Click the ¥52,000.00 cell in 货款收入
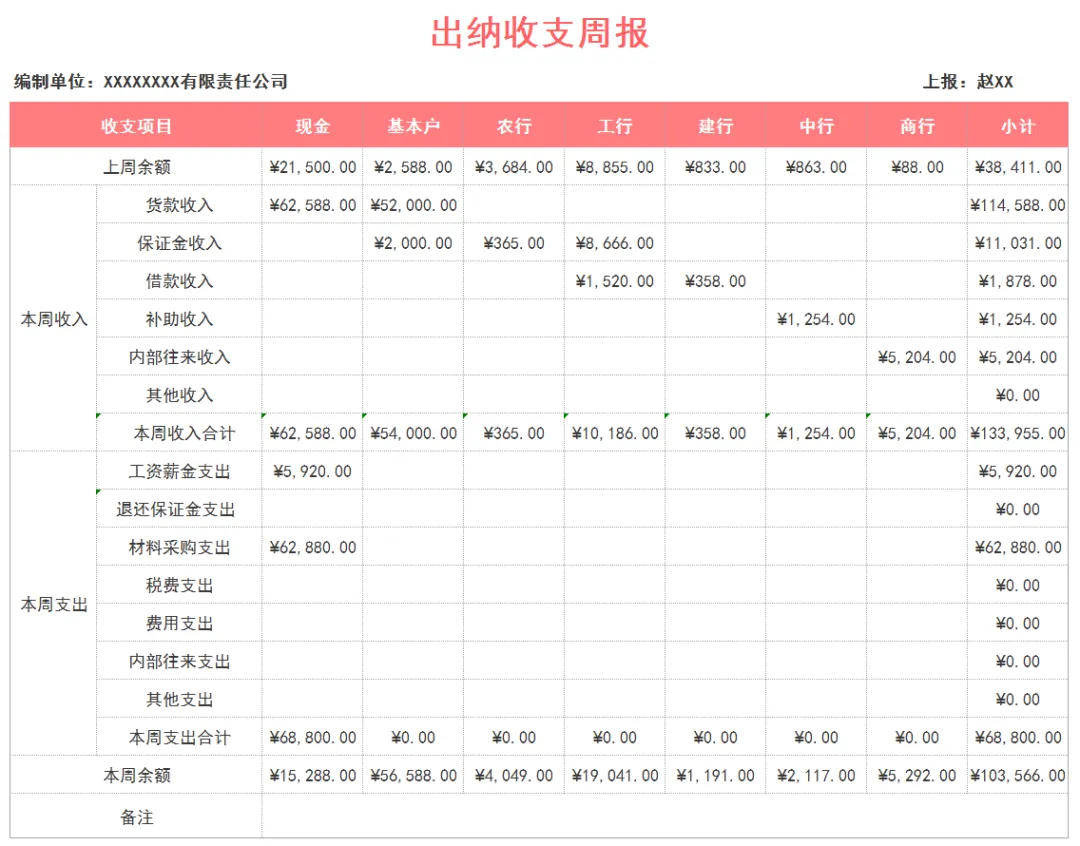 [413, 205]
